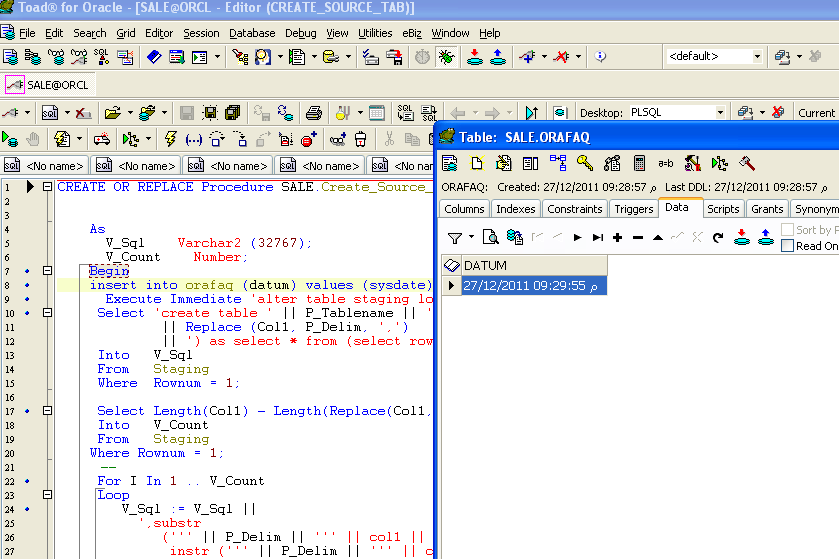Image resolution: width=839 pixels, height=559 pixels.
Task: Click the DATUM column header
Action: 535,265
